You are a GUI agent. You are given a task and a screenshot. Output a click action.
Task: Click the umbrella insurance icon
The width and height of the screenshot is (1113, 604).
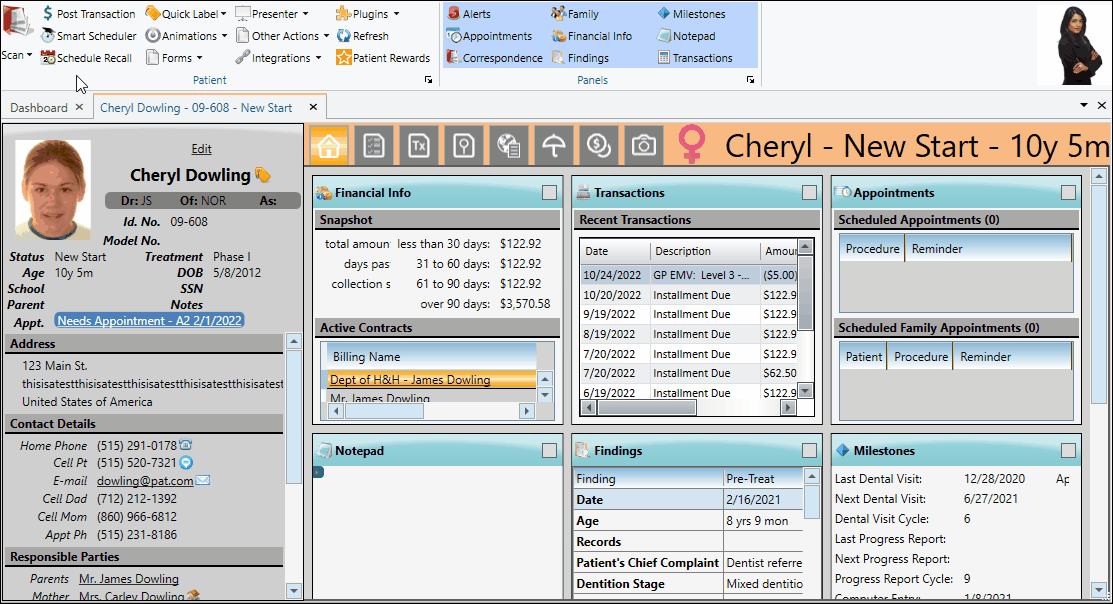coord(553,146)
